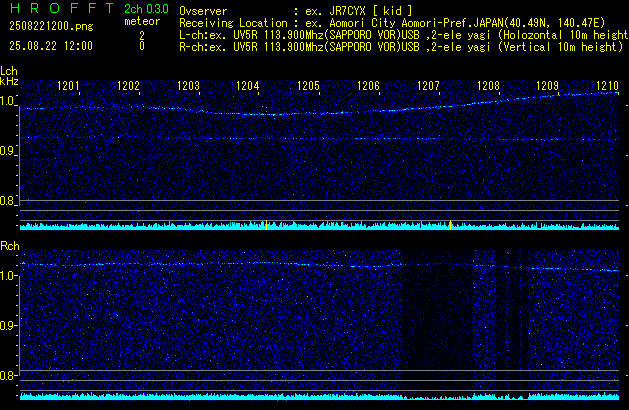Click the timestamp "25.08.22 12:00"
629x410 pixels.
click(51, 46)
